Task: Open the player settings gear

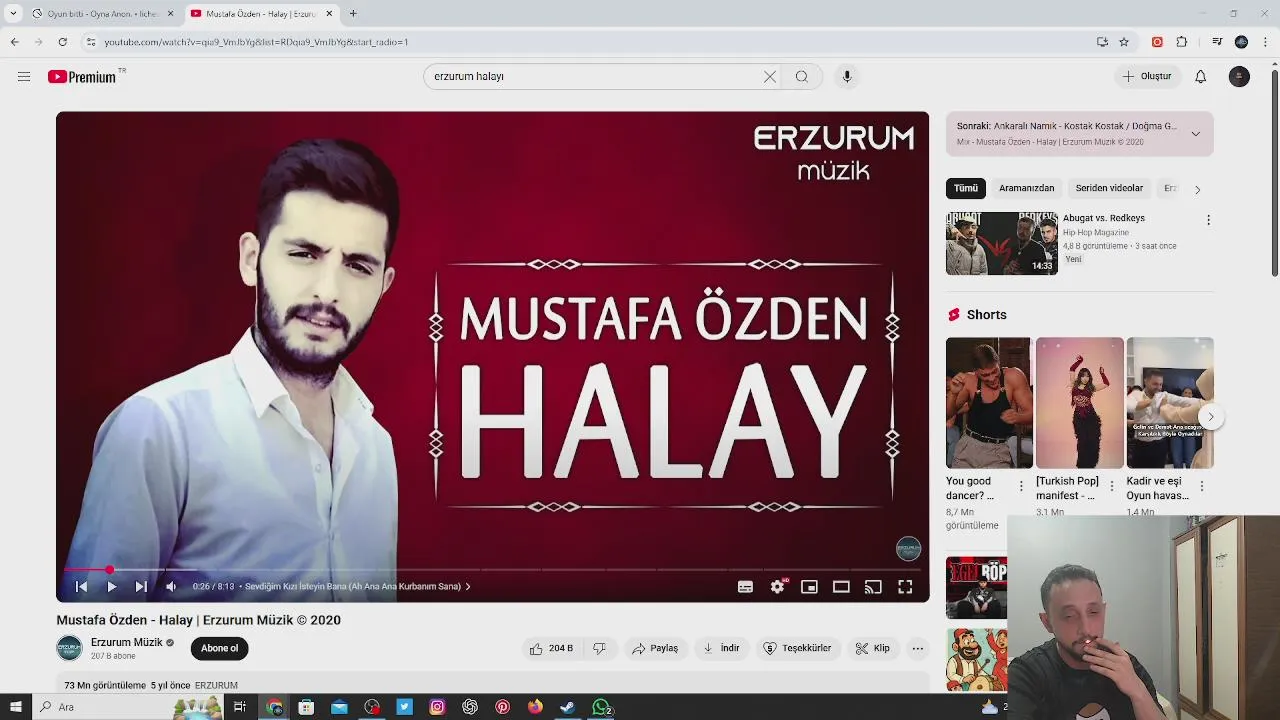Action: coord(777,587)
